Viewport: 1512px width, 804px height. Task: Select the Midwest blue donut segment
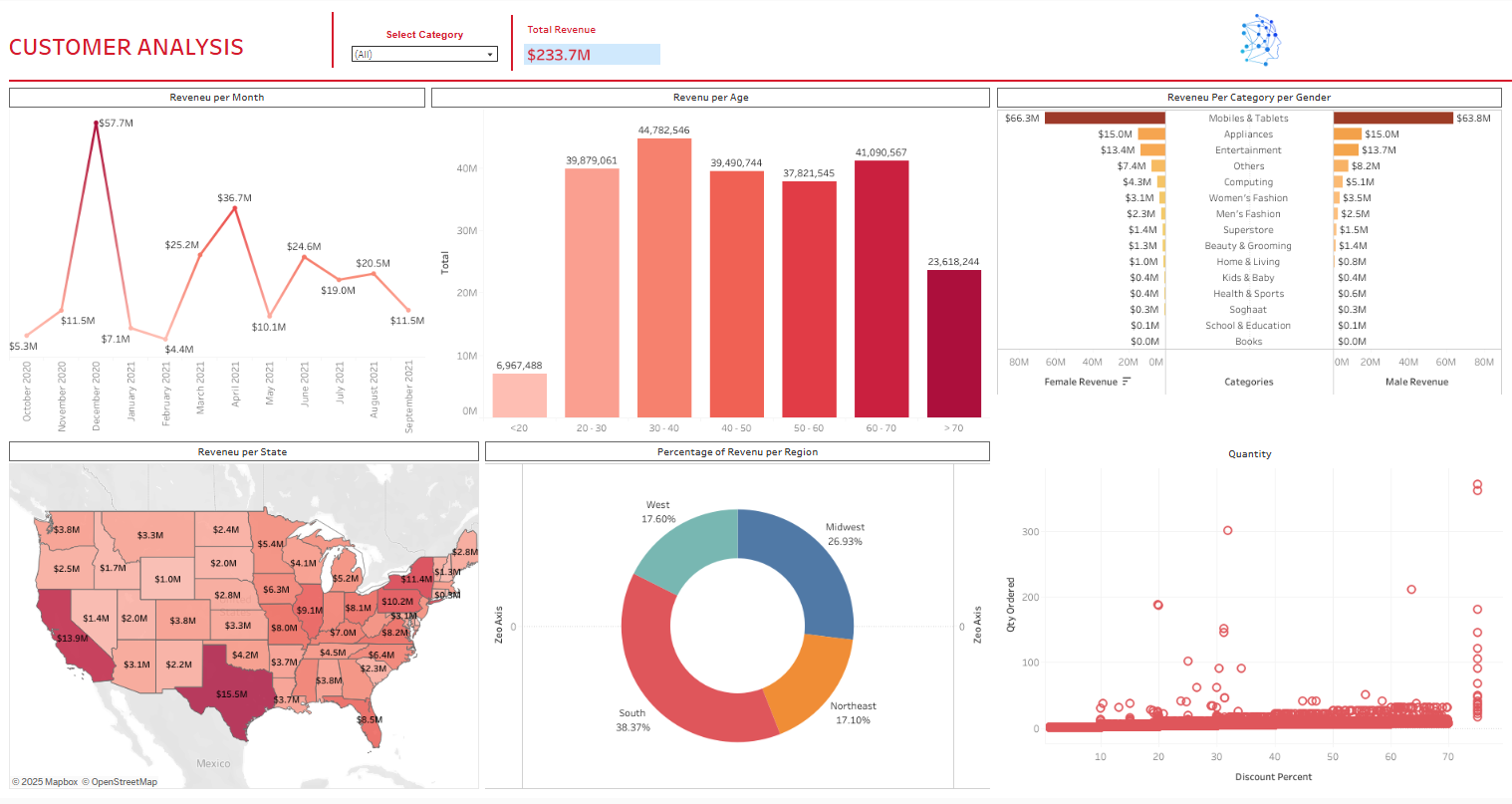point(807,568)
